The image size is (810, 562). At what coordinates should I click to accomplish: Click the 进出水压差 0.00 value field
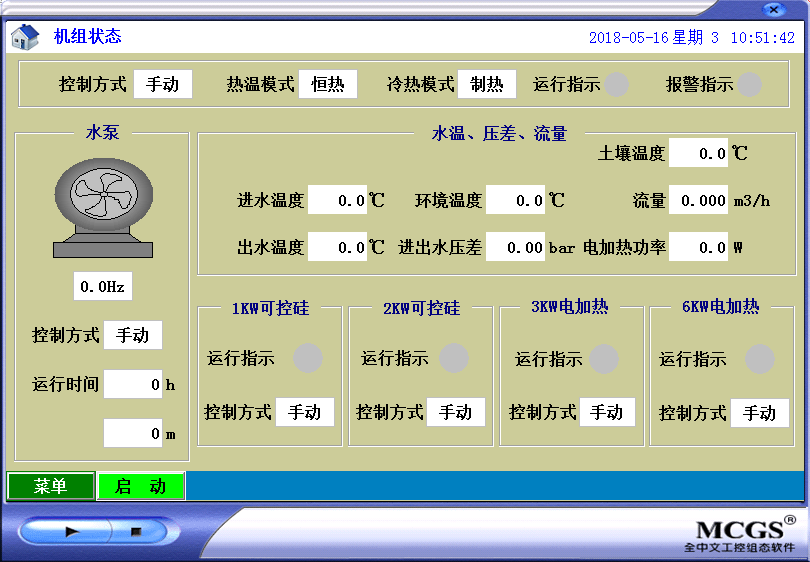pyautogui.click(x=516, y=247)
